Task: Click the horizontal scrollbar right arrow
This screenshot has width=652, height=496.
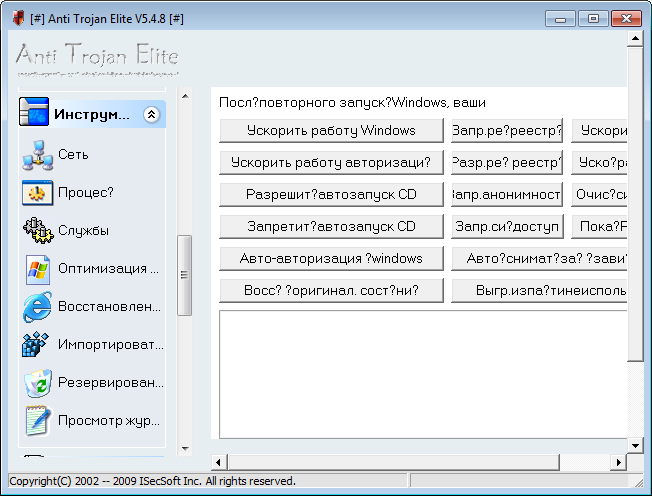Action: [x=619, y=462]
